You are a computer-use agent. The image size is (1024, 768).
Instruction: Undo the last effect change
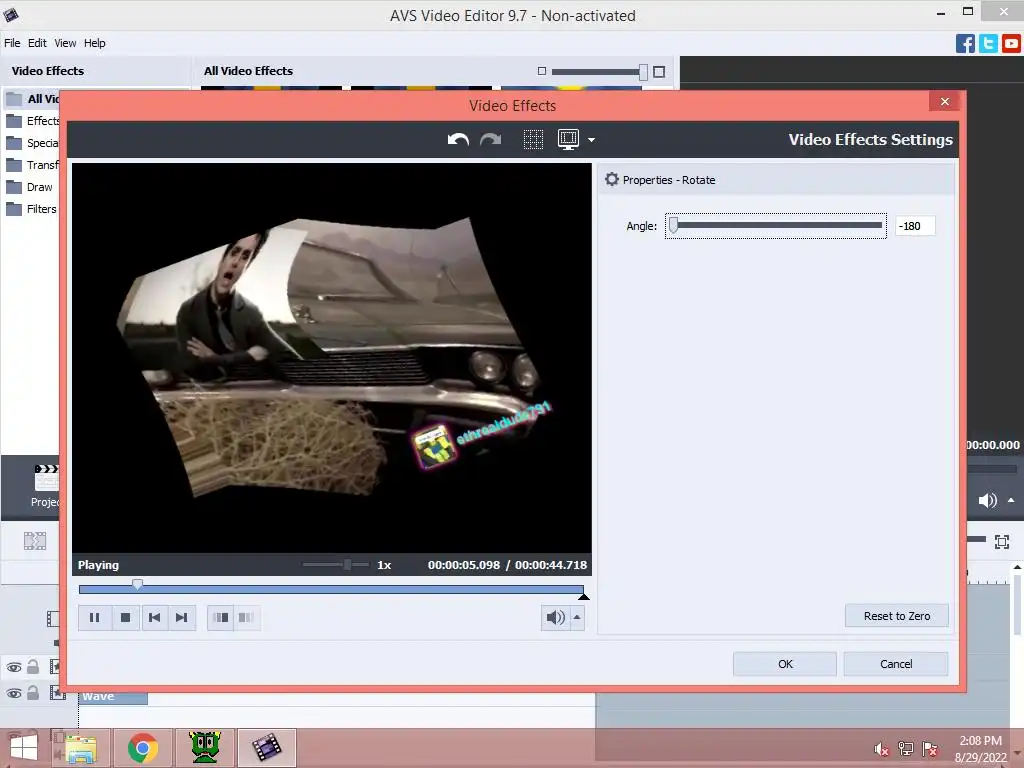(458, 140)
